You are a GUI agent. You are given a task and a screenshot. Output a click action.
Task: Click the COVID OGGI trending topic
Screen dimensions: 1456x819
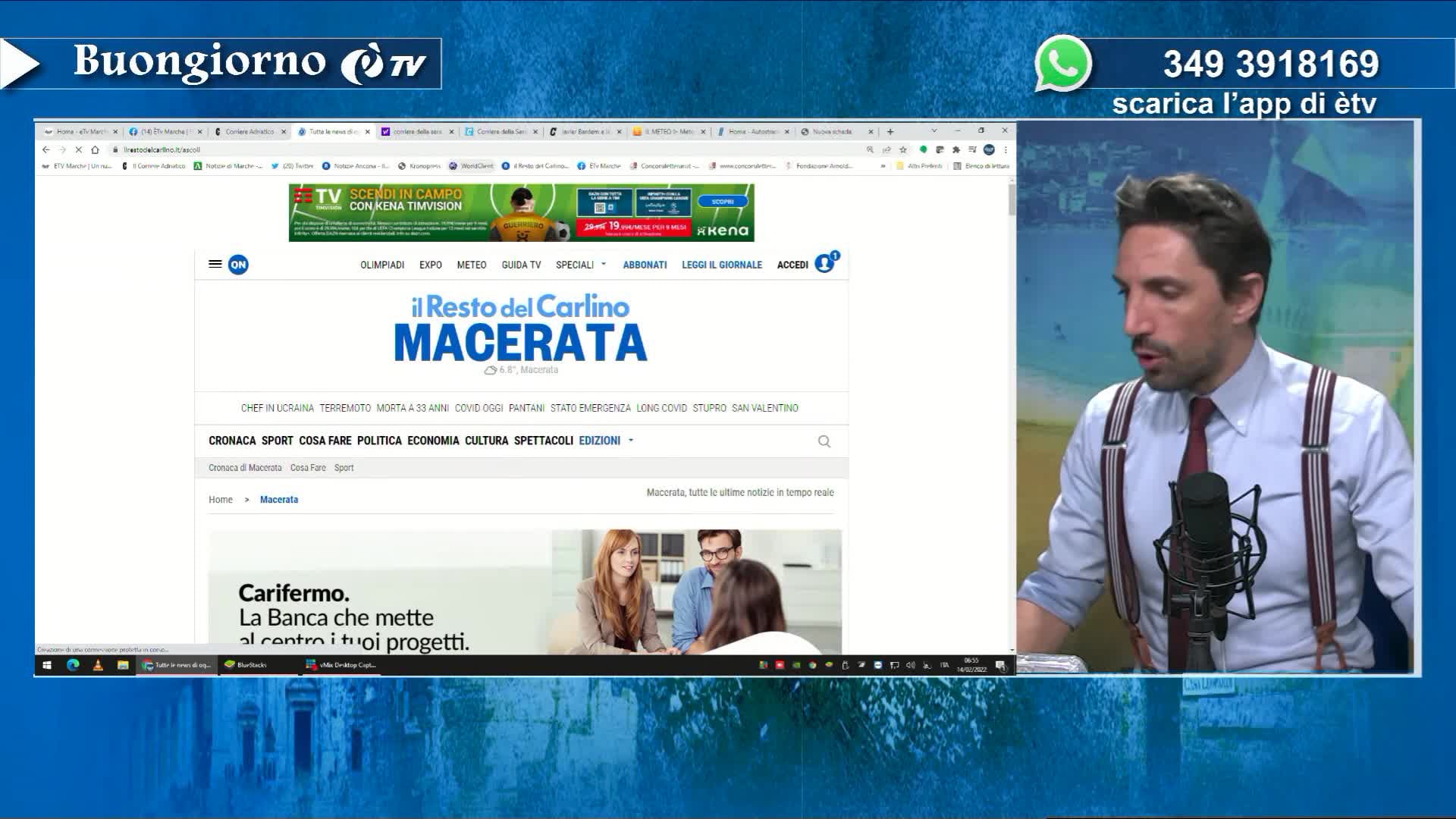[x=479, y=408]
